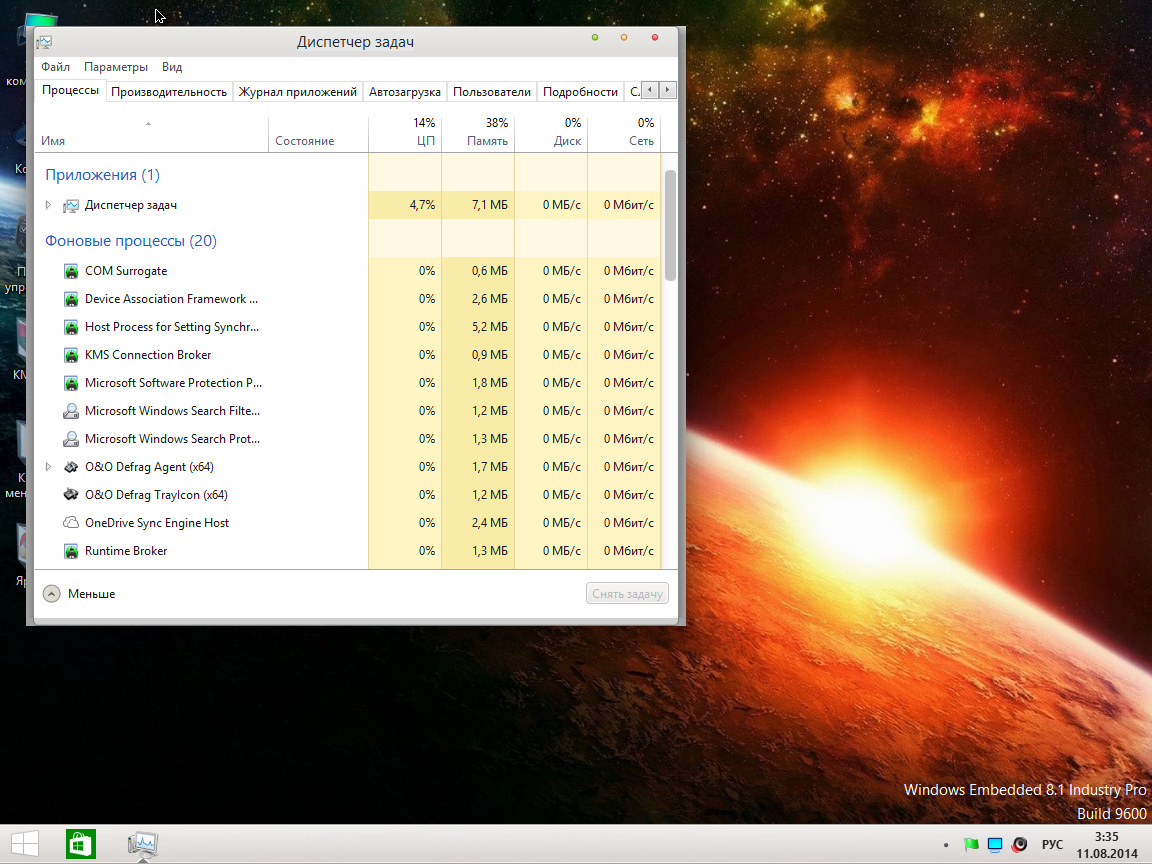Screen dimensions: 1152x864
Task: Open the Windows Store taskbar icon
Action: click(x=81, y=844)
